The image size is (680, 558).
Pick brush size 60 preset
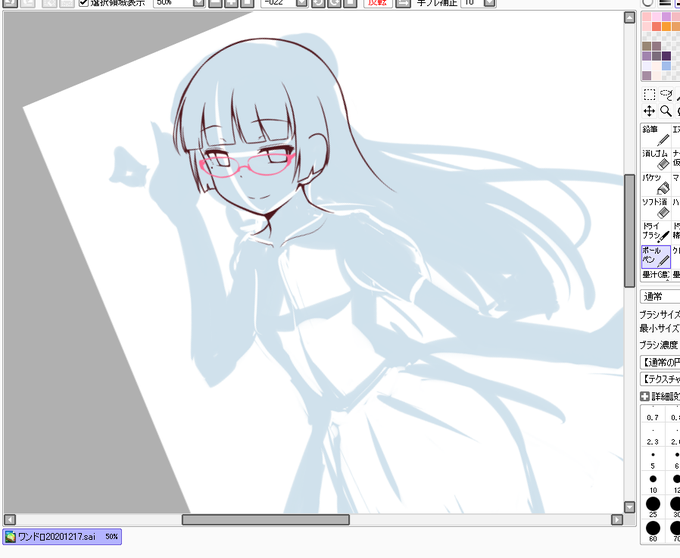pos(653,532)
